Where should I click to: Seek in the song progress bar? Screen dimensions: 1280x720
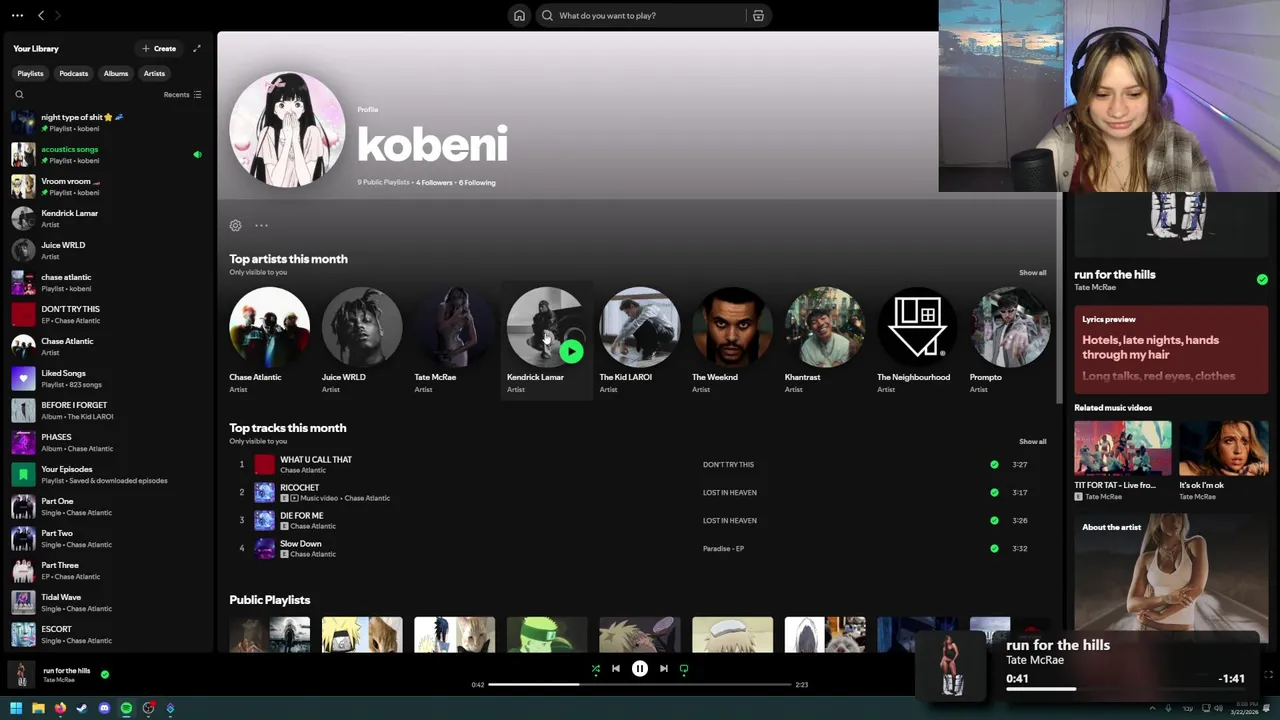[x=640, y=684]
